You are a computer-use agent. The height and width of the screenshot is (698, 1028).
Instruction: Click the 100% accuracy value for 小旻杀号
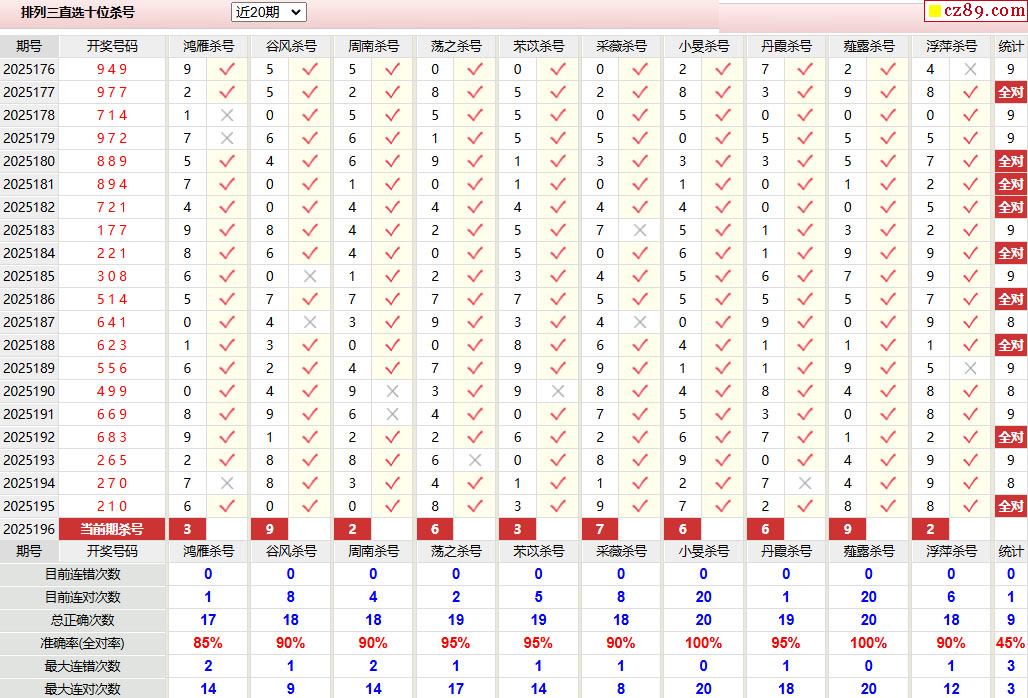[x=703, y=643]
